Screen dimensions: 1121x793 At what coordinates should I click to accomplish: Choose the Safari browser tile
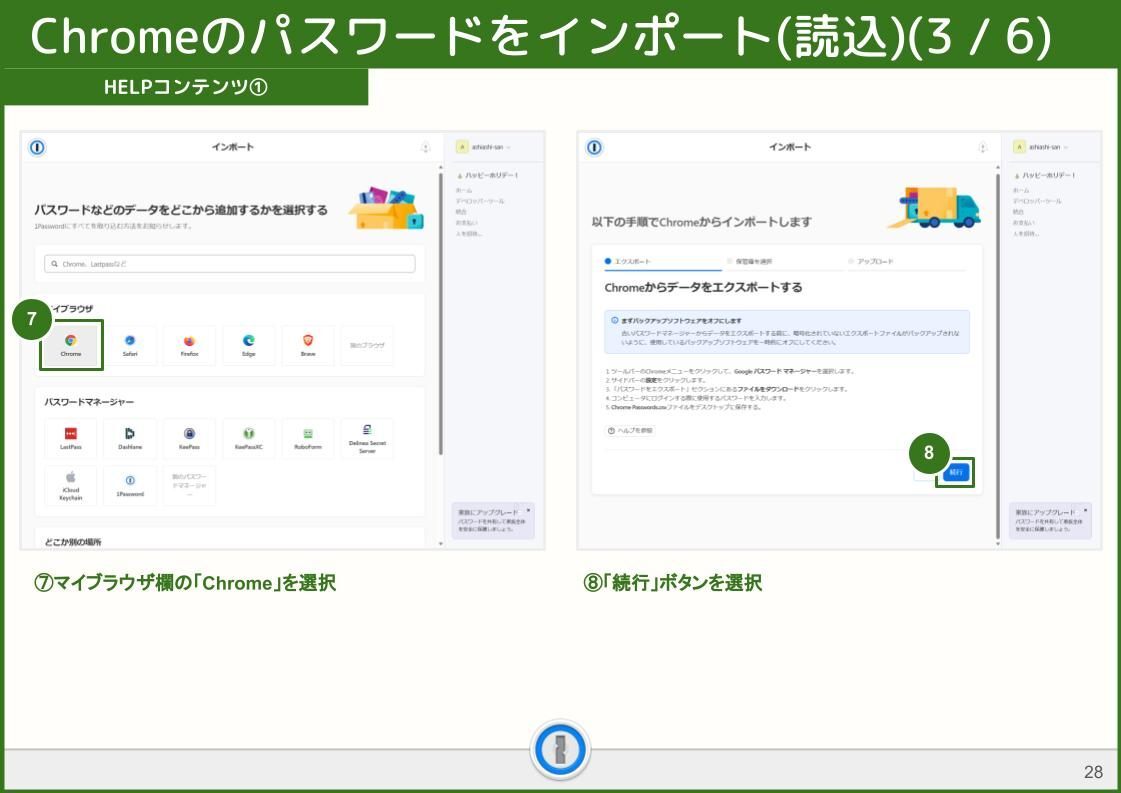pyautogui.click(x=130, y=345)
